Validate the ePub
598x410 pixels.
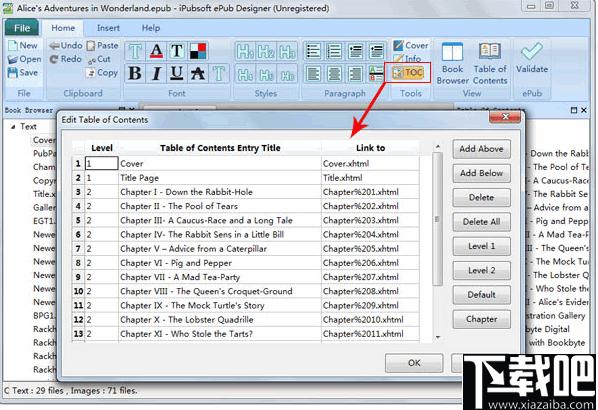click(532, 58)
